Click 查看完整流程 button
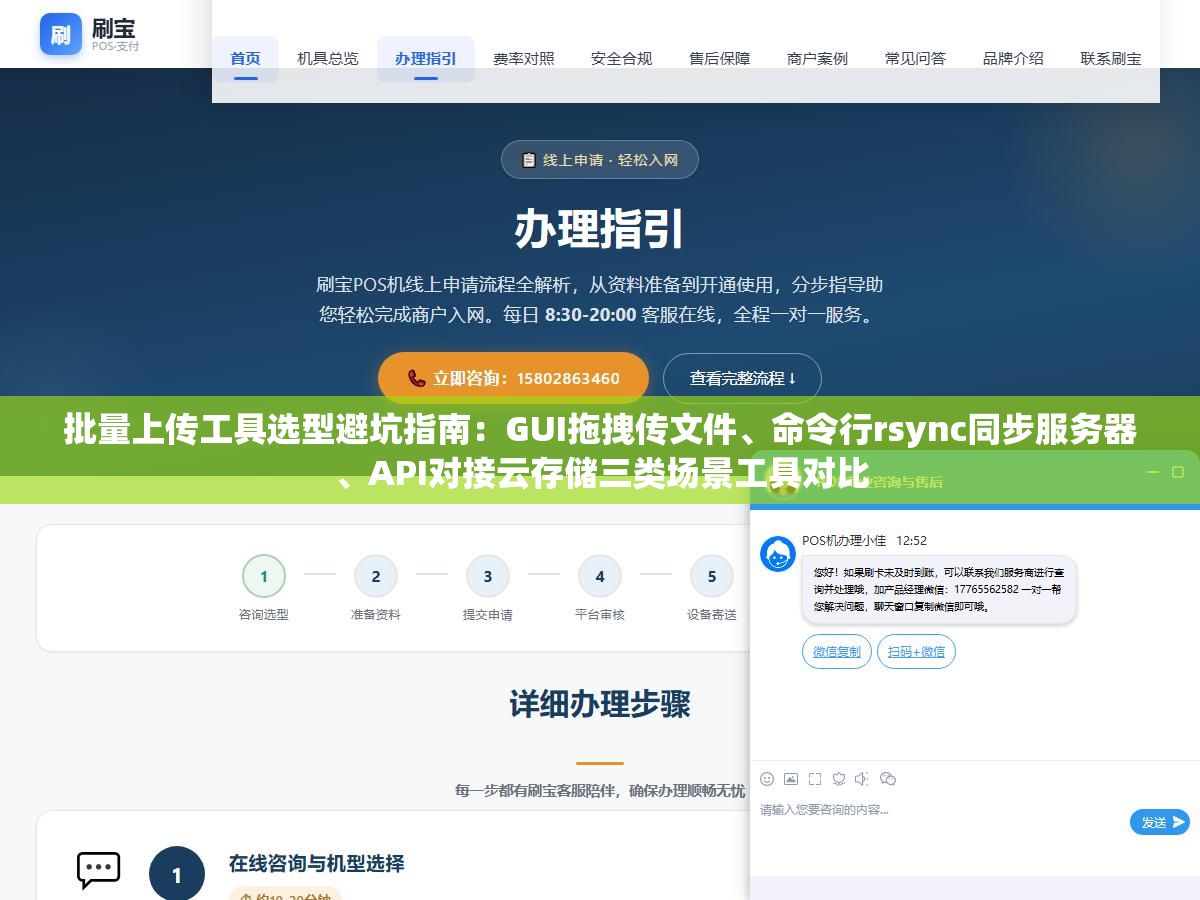 point(742,378)
